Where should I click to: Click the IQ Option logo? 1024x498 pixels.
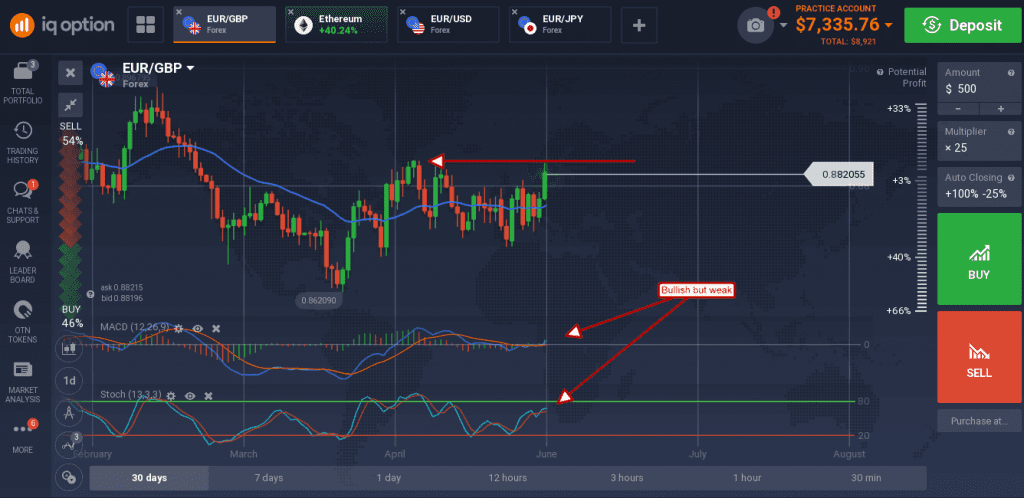point(62,25)
